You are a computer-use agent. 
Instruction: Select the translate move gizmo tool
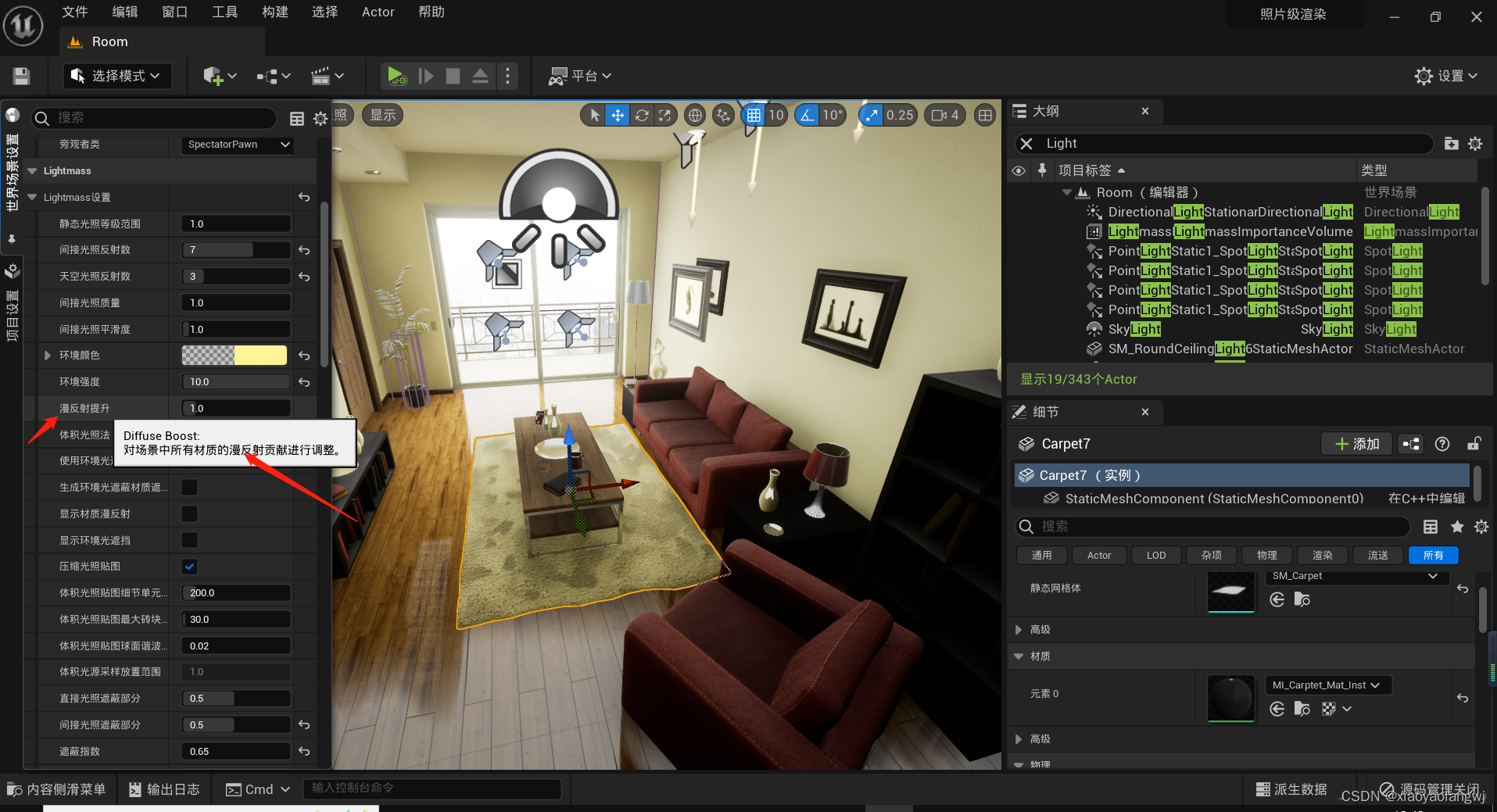click(x=618, y=116)
